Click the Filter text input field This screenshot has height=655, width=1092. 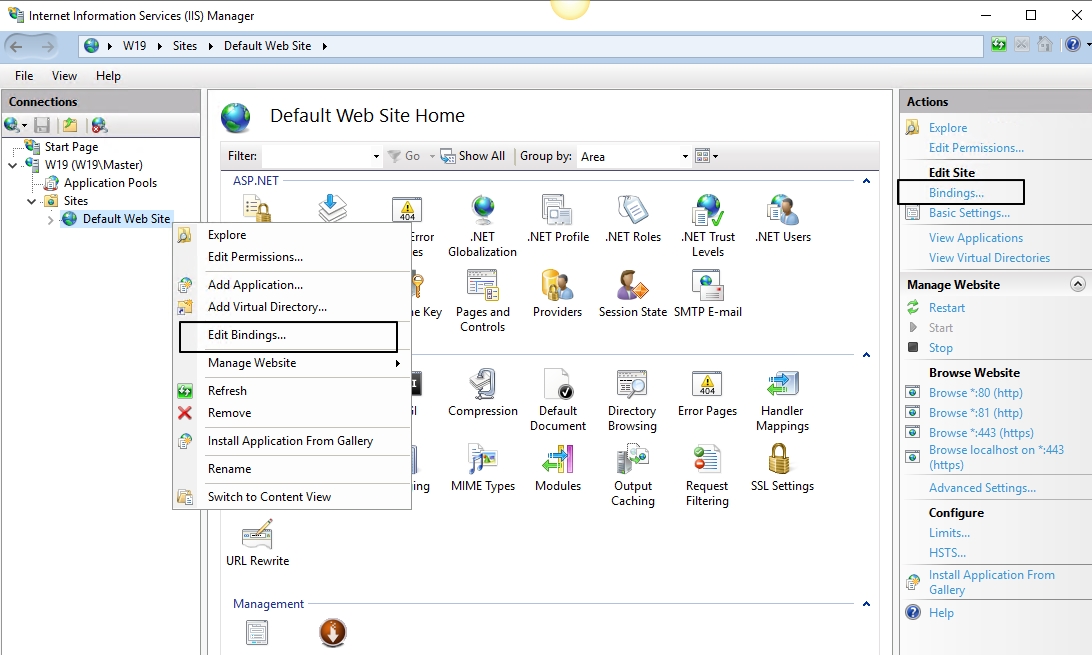pos(315,157)
